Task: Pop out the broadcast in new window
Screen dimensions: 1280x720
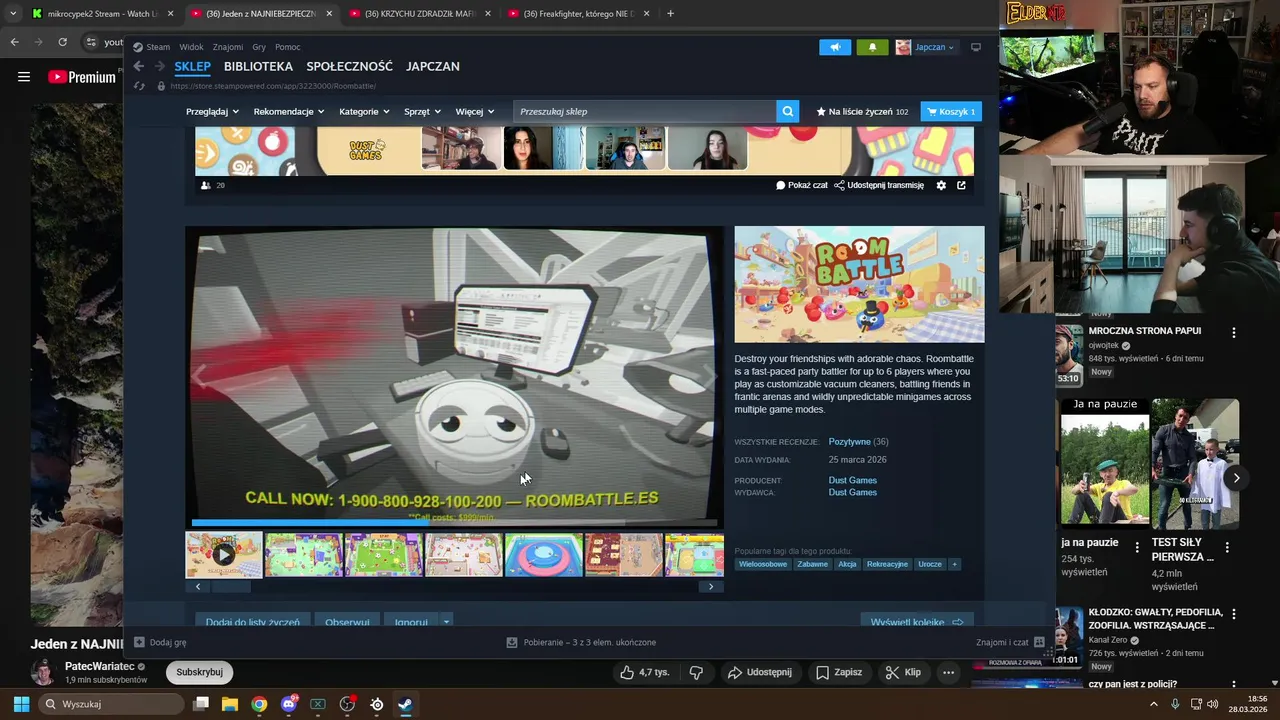Action: point(962,185)
